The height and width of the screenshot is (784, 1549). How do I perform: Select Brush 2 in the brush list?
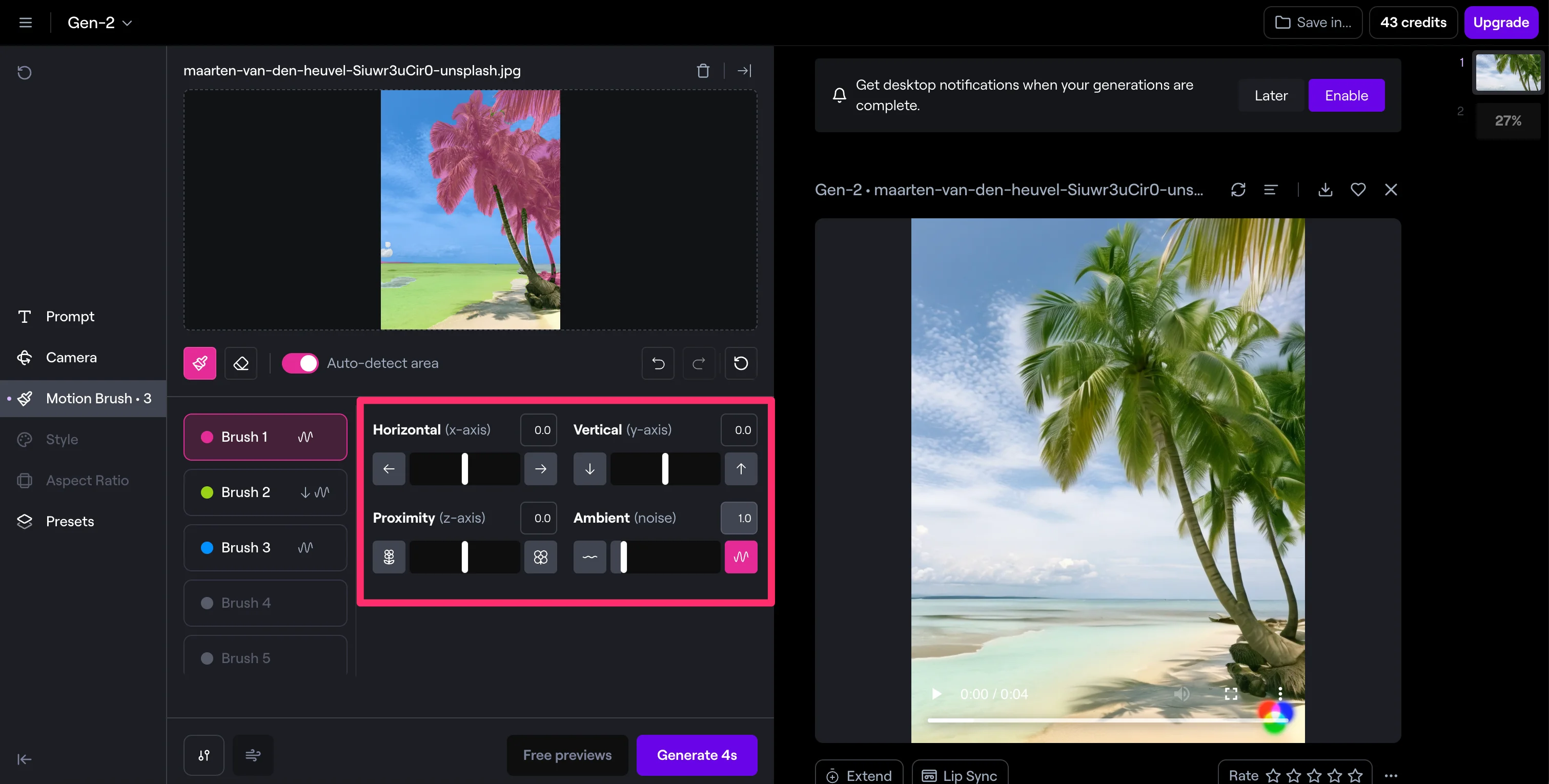click(x=265, y=492)
